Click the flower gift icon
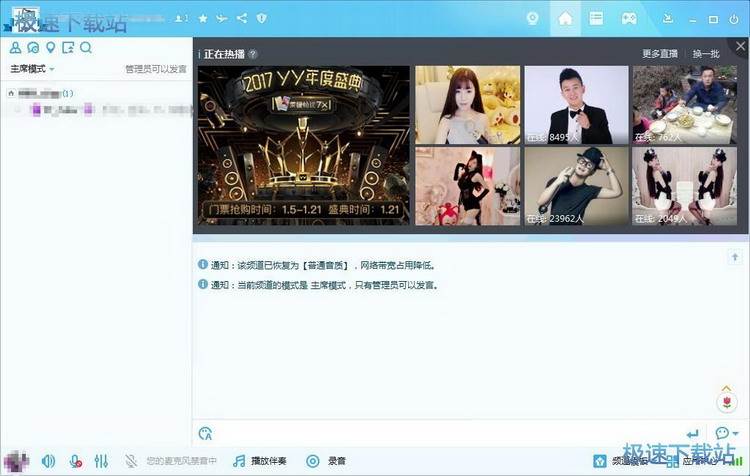 [727, 402]
